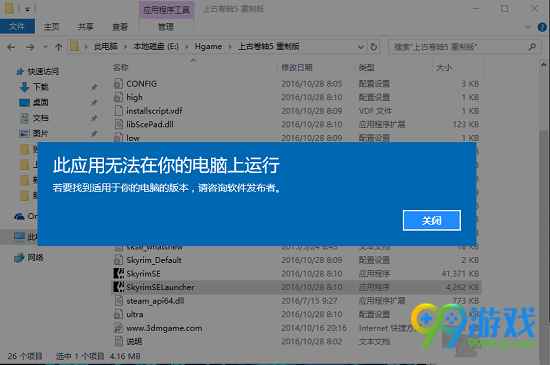The image size is (550, 365).
Task: Open the Help question mark icon
Action: tap(542, 27)
